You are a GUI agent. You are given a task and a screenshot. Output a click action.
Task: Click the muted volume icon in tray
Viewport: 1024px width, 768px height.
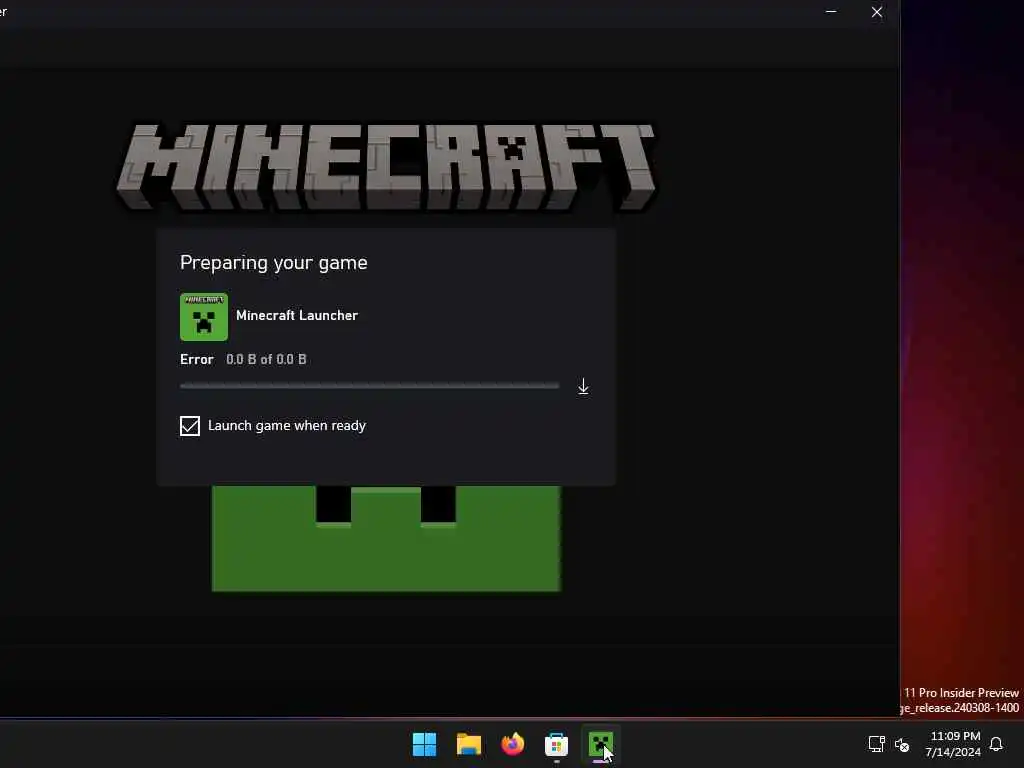902,744
